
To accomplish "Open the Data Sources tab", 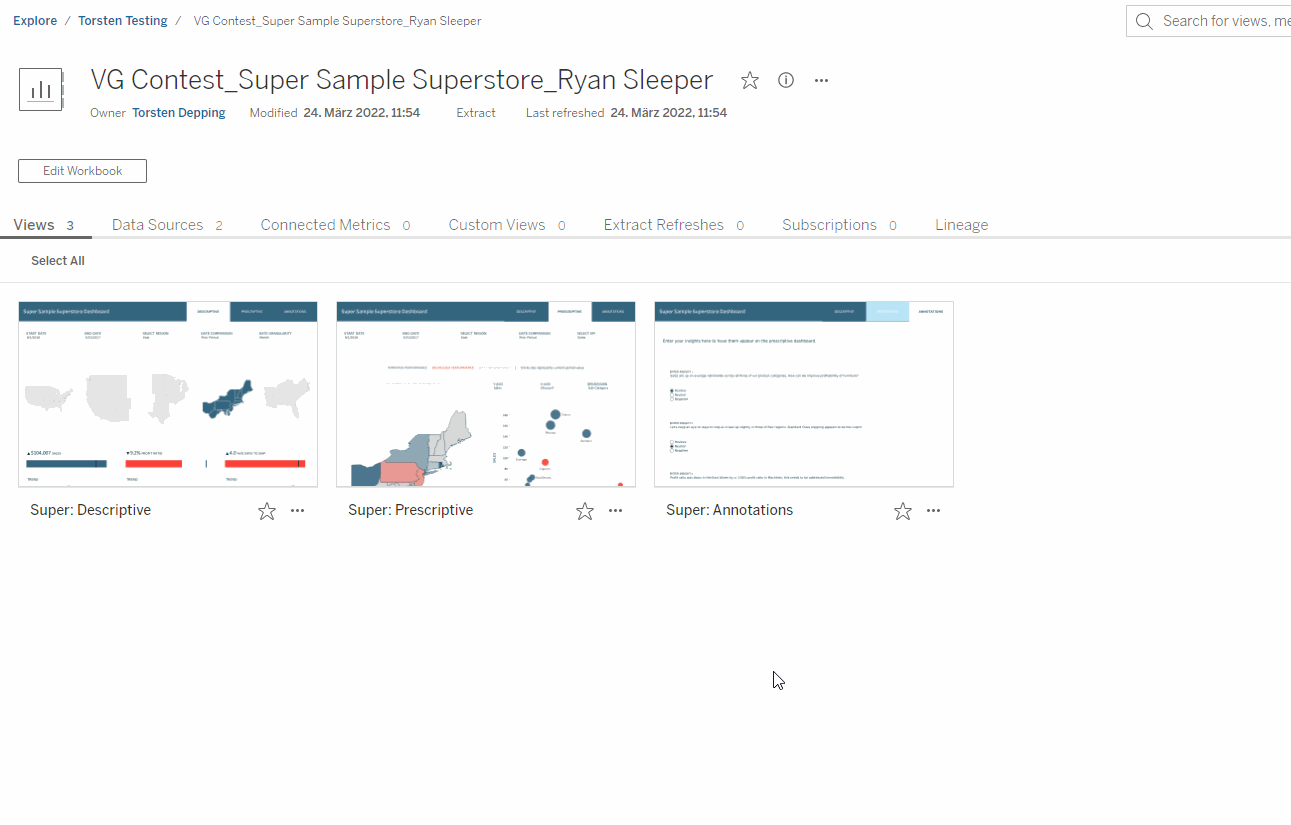I will pos(167,225).
